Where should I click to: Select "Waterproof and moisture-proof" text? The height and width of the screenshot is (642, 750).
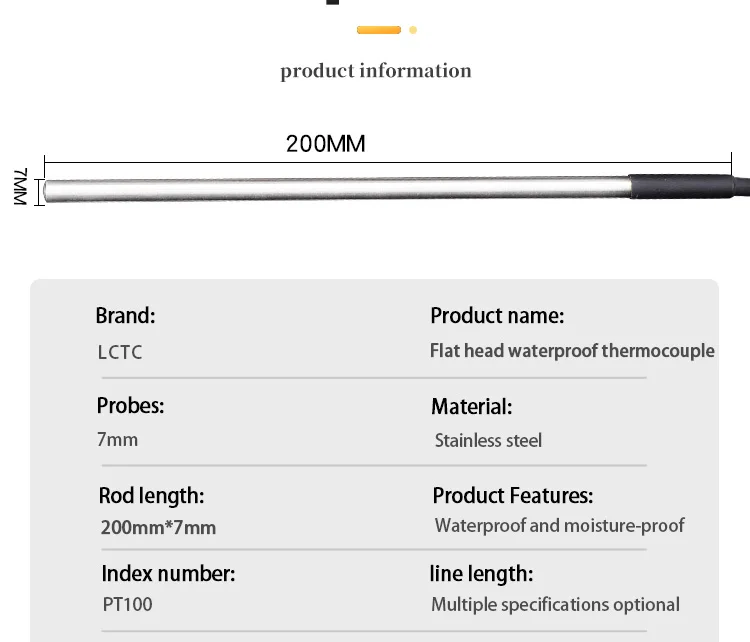559,526
